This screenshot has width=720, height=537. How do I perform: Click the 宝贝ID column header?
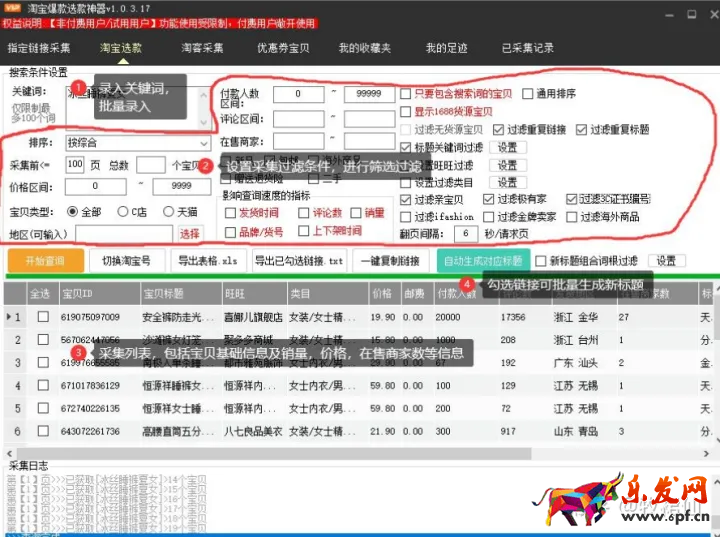(x=99, y=294)
